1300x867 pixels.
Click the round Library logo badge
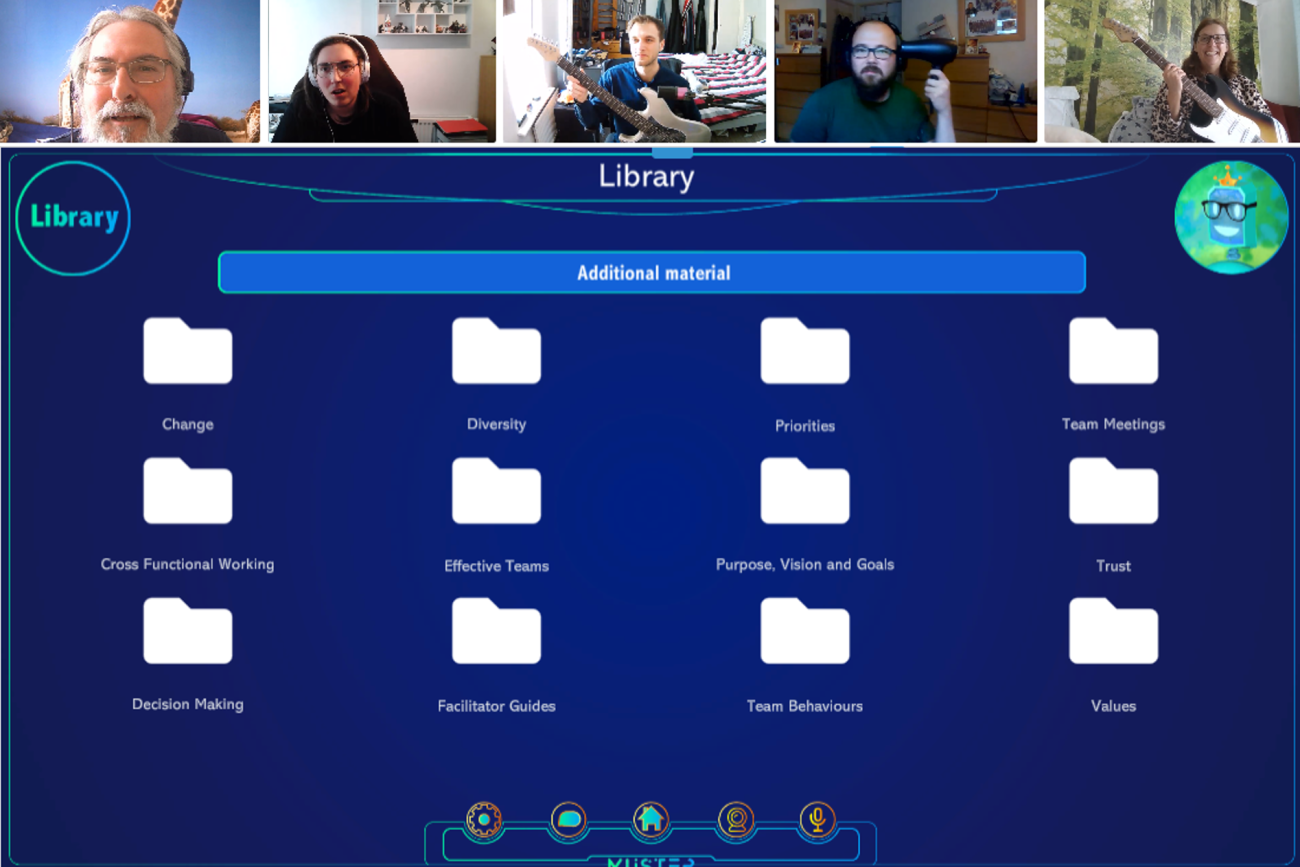73,217
